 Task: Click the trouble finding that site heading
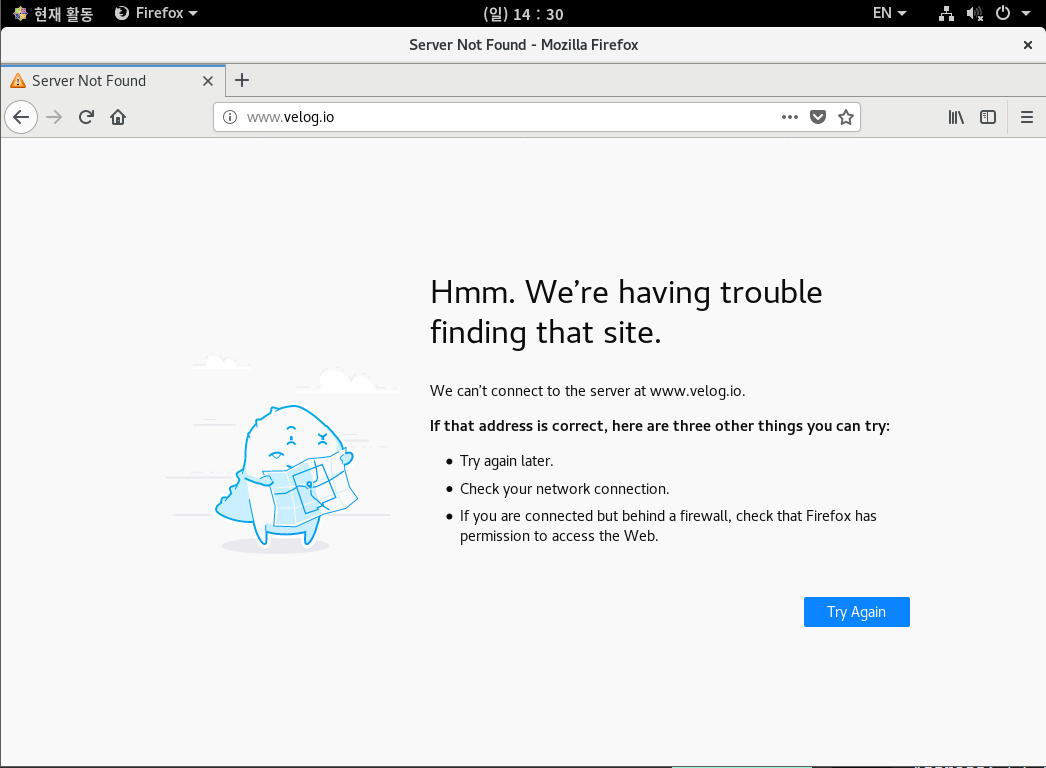626,312
